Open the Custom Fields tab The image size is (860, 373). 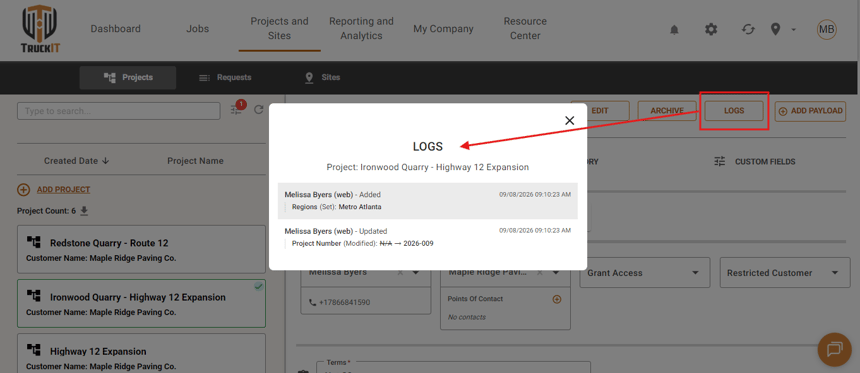(755, 162)
